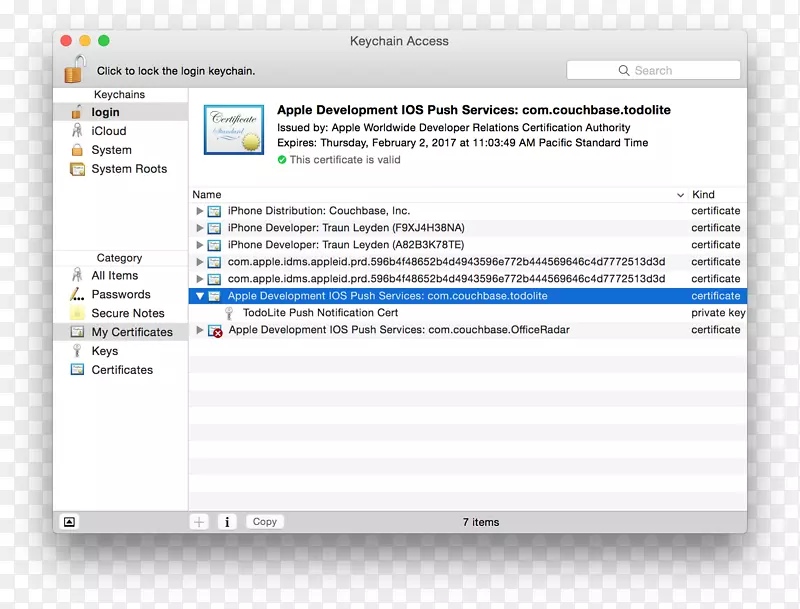Viewport: 800px width, 609px height.
Task: Click the info button in bottom bar
Action: (x=227, y=522)
